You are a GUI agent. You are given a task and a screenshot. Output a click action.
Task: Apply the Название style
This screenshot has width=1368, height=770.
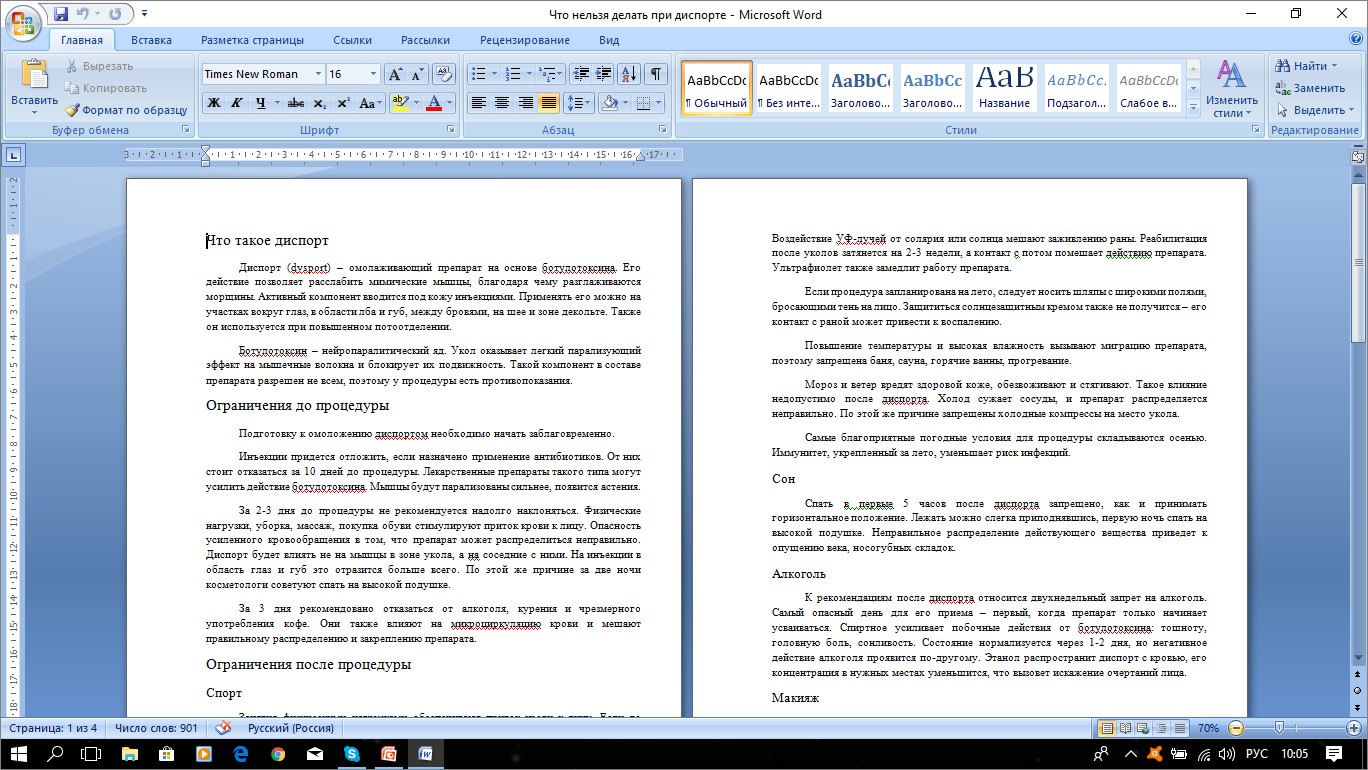1004,88
